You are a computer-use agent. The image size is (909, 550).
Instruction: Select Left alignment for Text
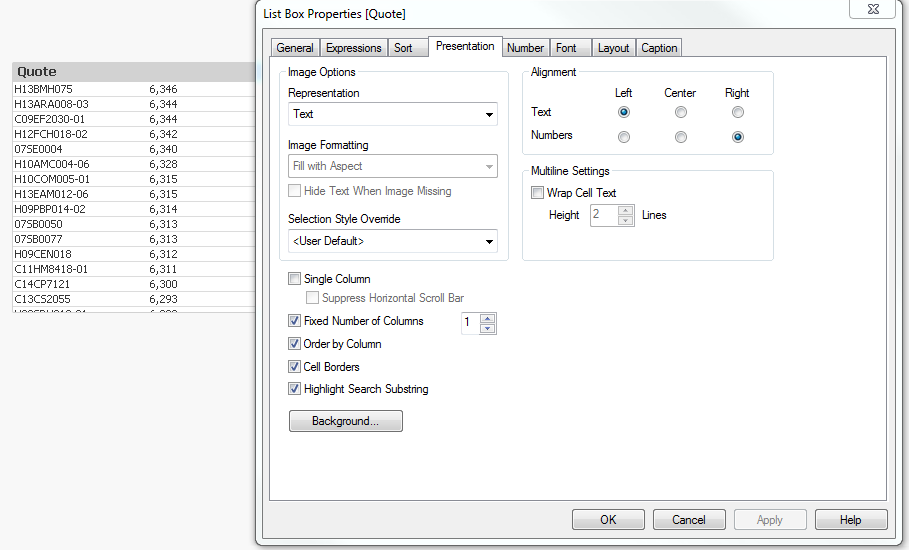(x=624, y=112)
